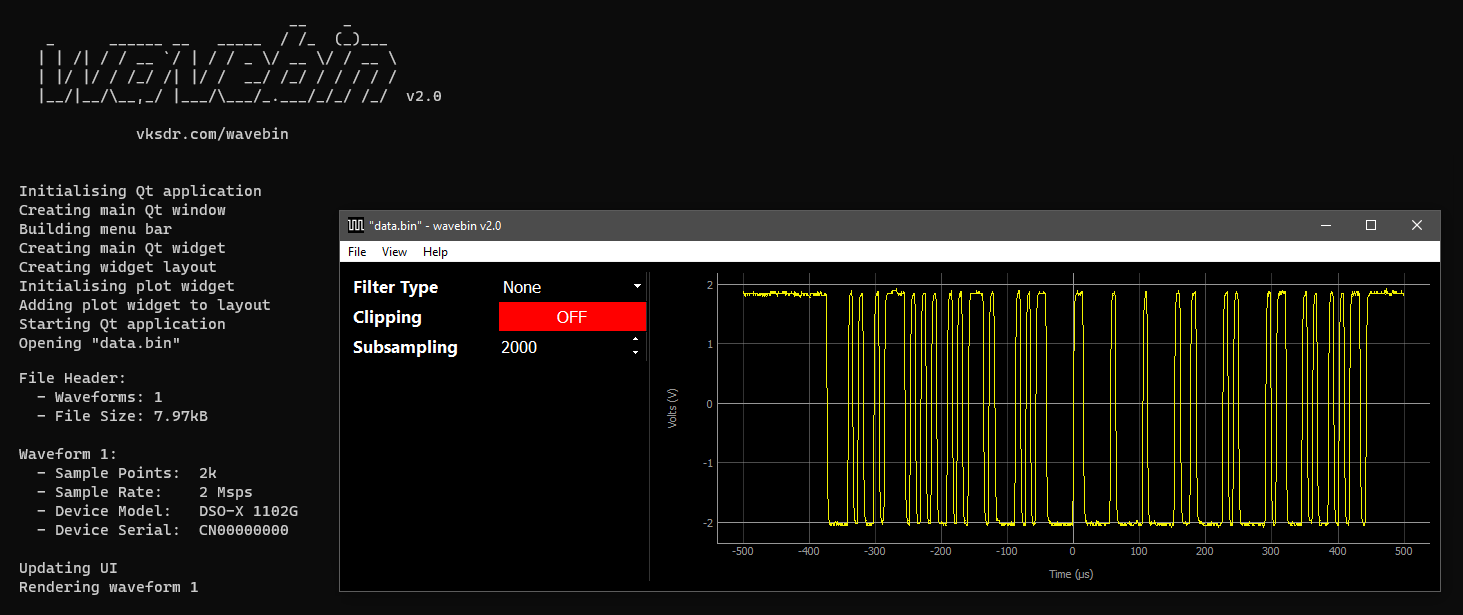Image resolution: width=1463 pixels, height=615 pixels.
Task: Expand the Filter Type dropdown
Action: point(572,287)
